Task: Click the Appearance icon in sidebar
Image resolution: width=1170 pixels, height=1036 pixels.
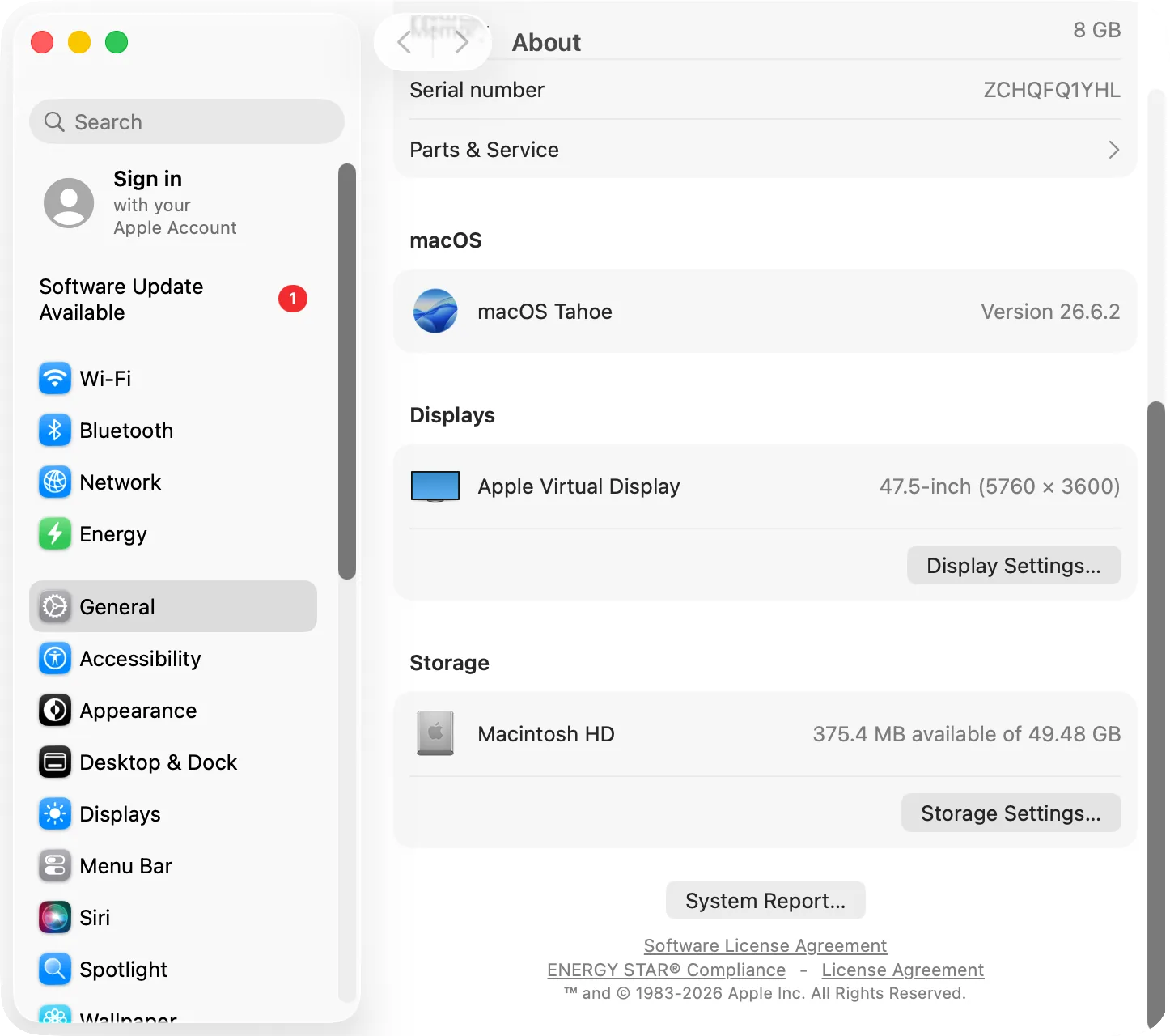Action: [55, 710]
